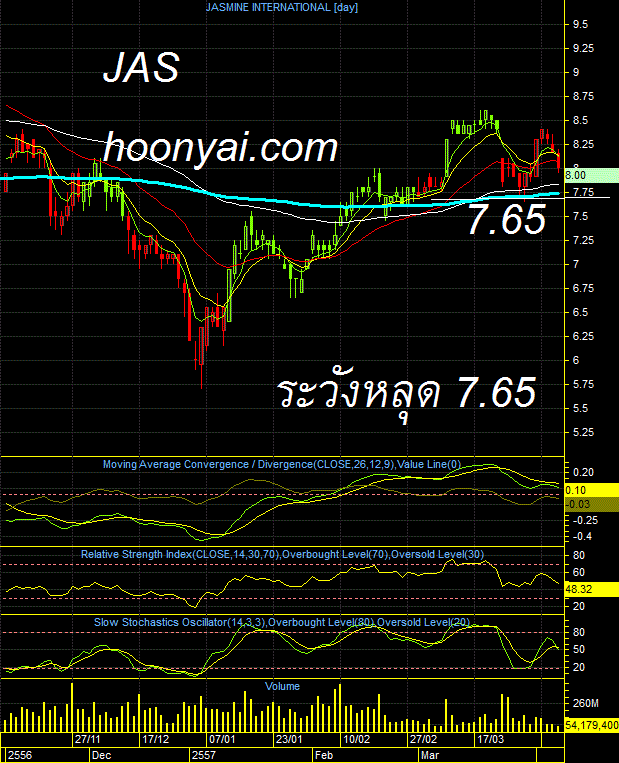Click the hoonyai.com watermark text
The width and height of the screenshot is (619, 763).
220,147
